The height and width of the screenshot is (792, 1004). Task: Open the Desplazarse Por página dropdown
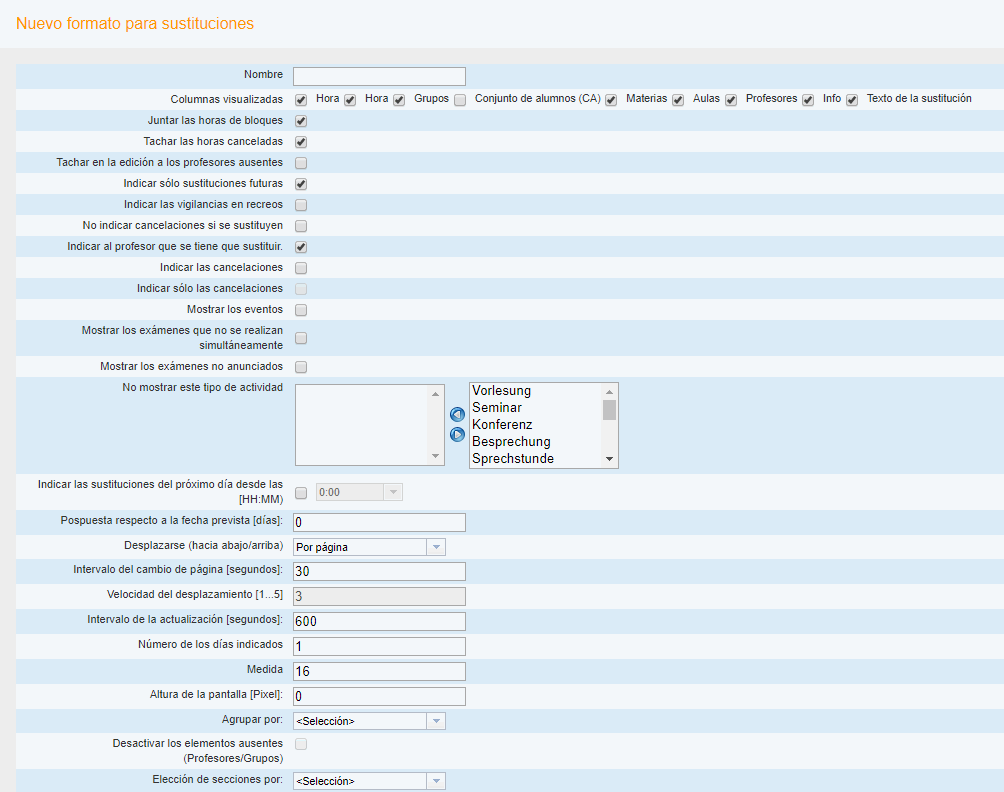[x=369, y=547]
